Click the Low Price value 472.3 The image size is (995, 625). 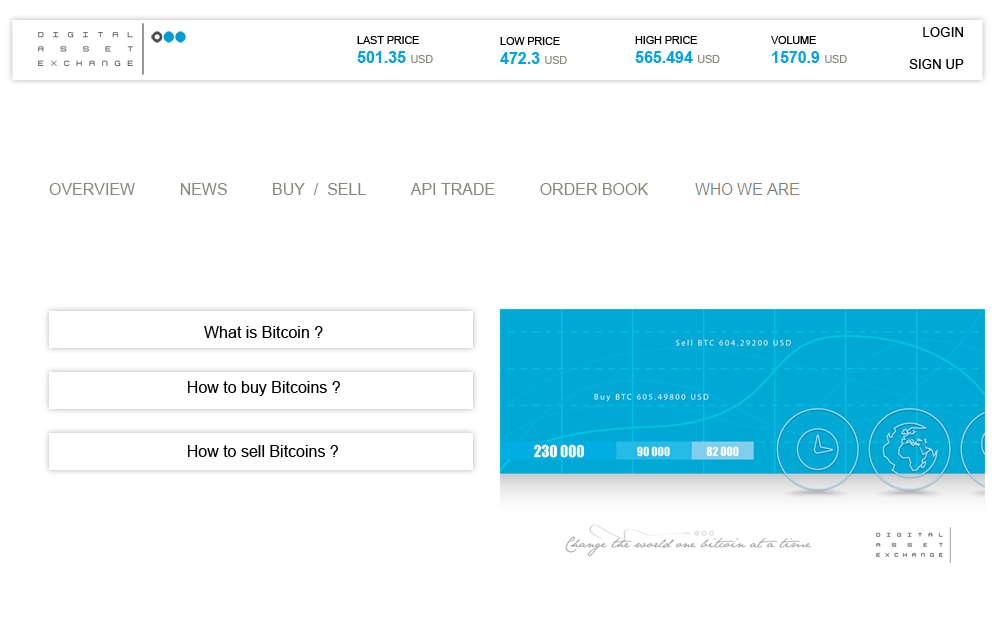520,59
